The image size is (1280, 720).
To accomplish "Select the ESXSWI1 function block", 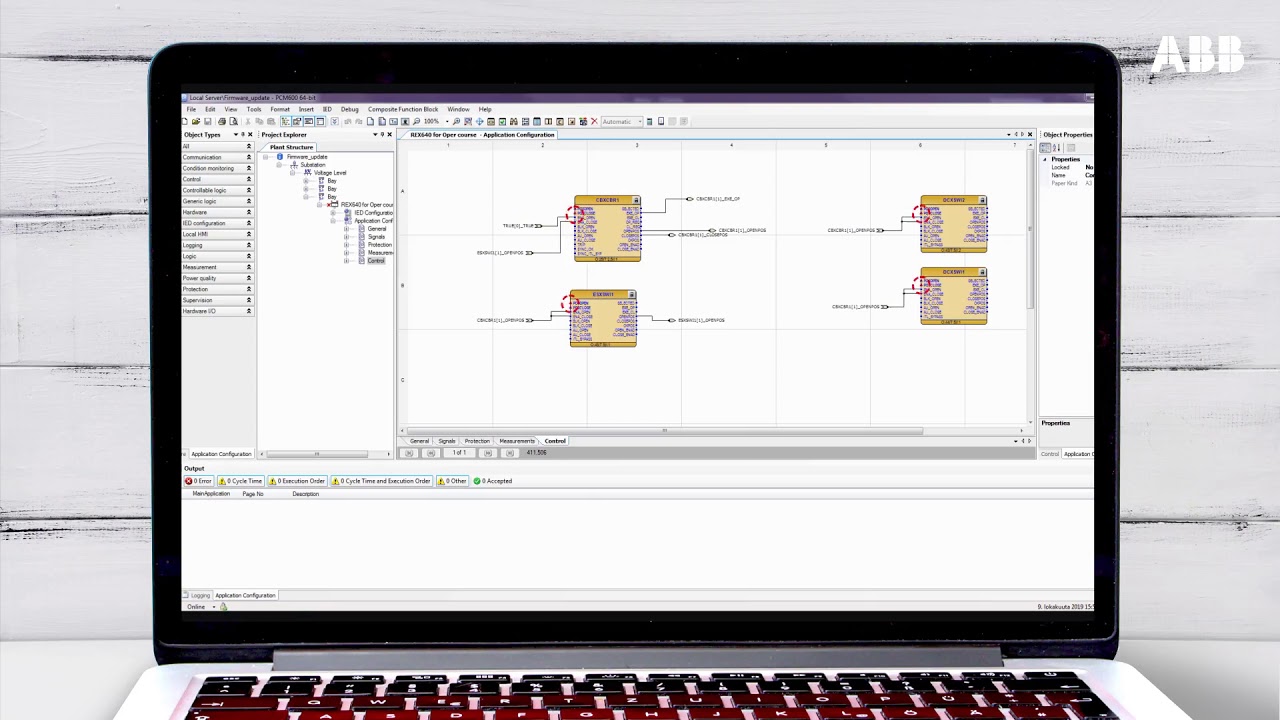I will tap(603, 319).
